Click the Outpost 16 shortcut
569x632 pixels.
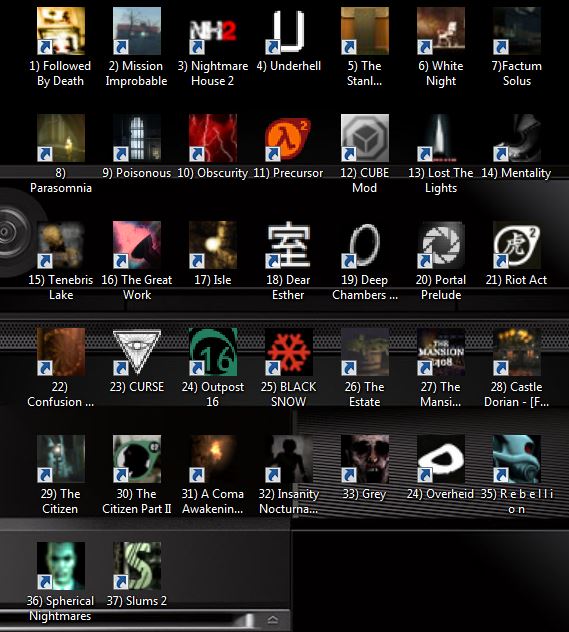pos(213,352)
